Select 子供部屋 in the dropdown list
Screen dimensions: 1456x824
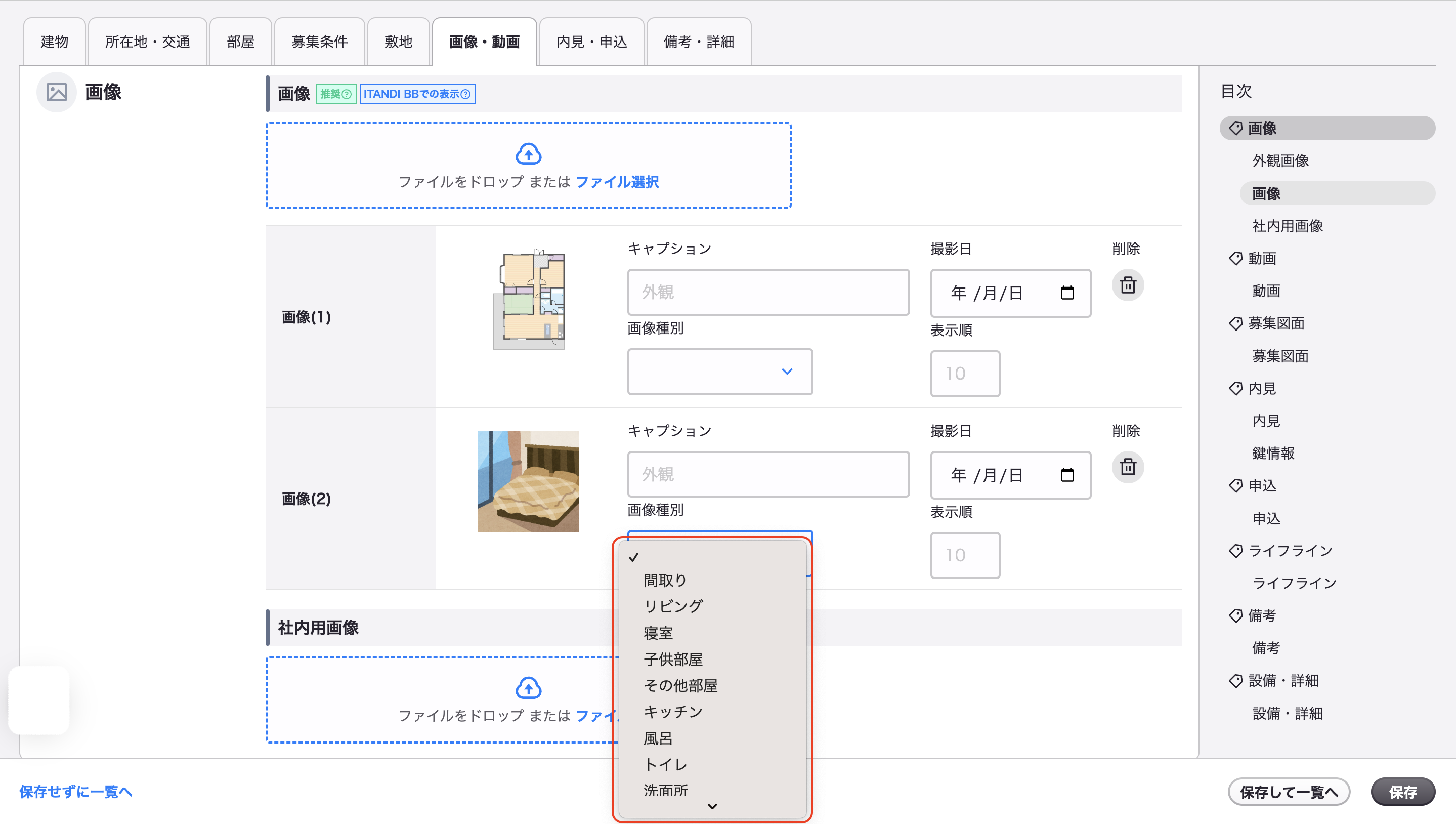pyautogui.click(x=712, y=660)
